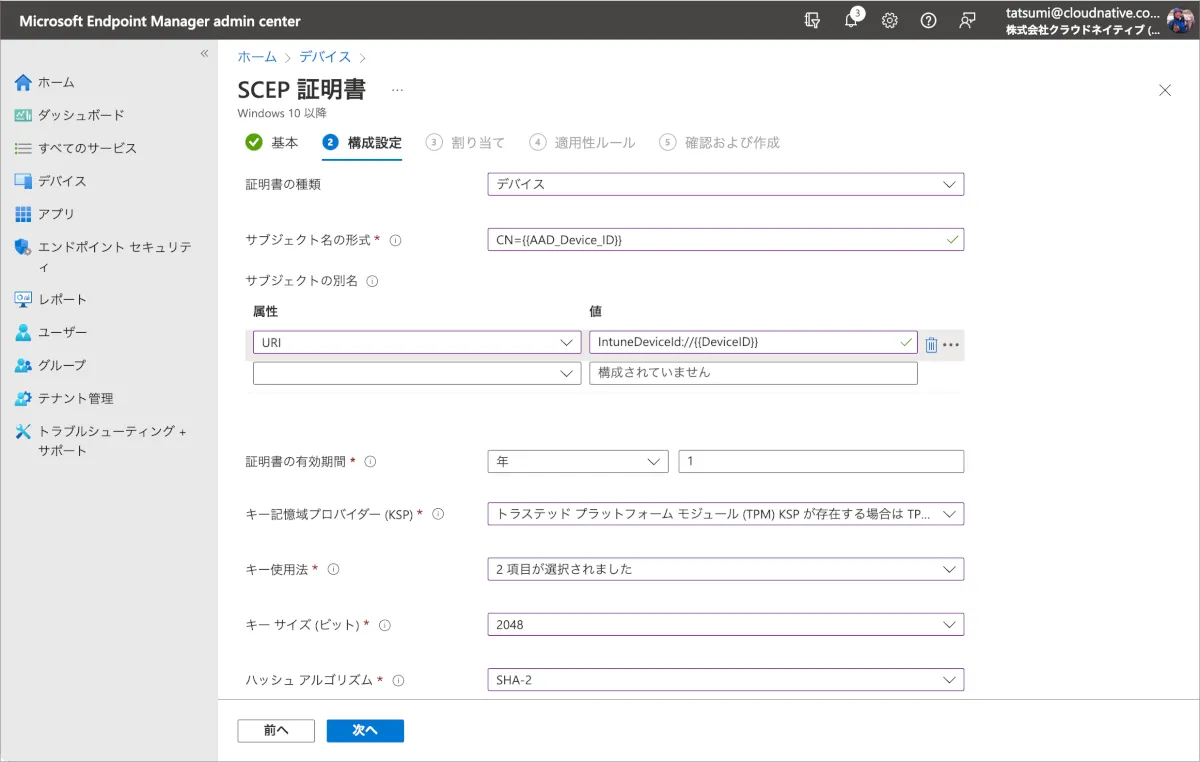This screenshot has height=762, width=1200.
Task: Click the help question mark icon
Action: pyautogui.click(x=928, y=21)
